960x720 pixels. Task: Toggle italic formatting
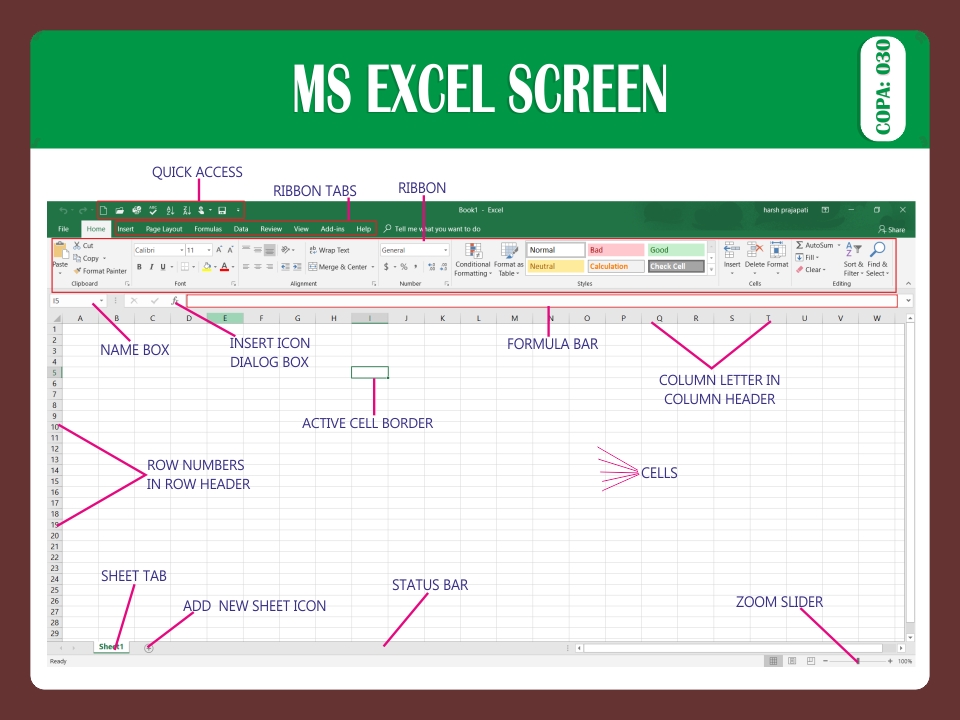pyautogui.click(x=150, y=267)
